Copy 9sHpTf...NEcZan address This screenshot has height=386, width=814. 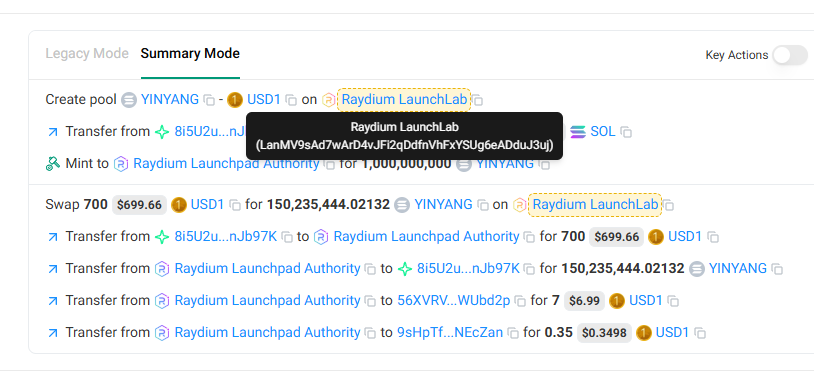coord(513,333)
